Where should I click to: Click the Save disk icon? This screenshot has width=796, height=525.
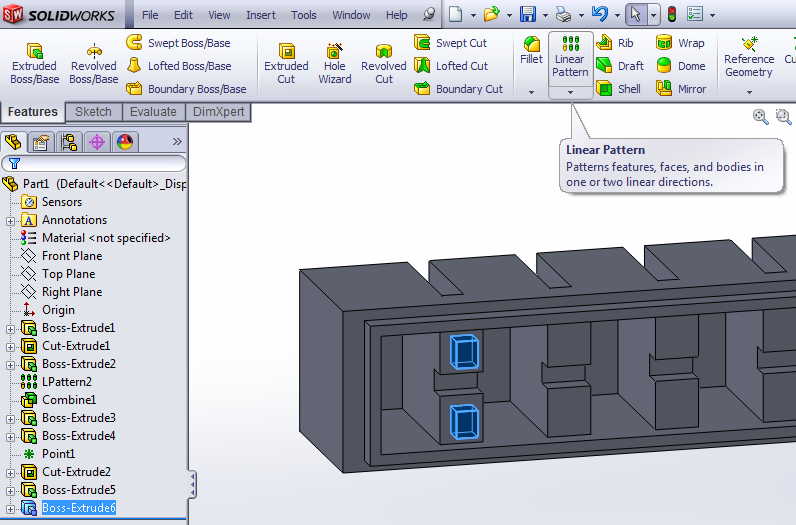point(528,14)
